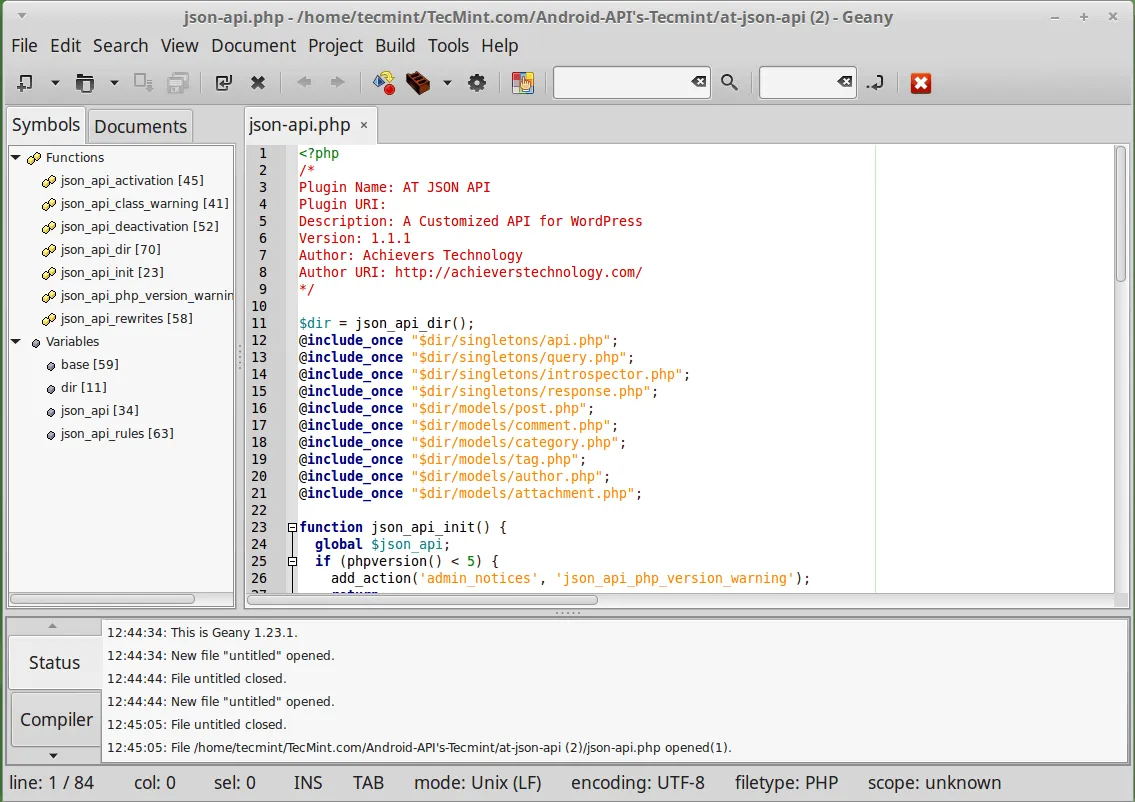
Task: Click the Compile icon in toolbar
Action: (384, 83)
